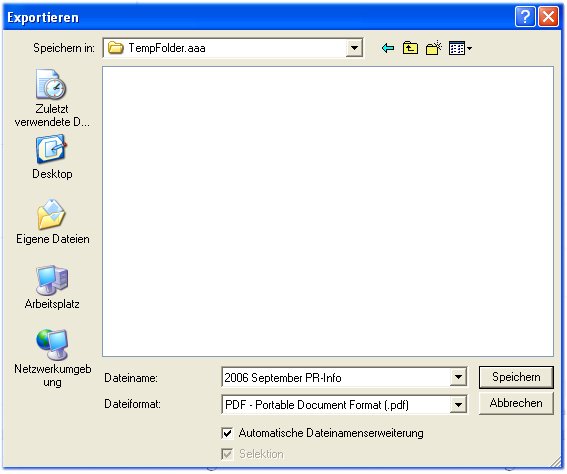Browse Netzwerkumgebung location
Screen dimensions: 567x474
[x=52, y=358]
